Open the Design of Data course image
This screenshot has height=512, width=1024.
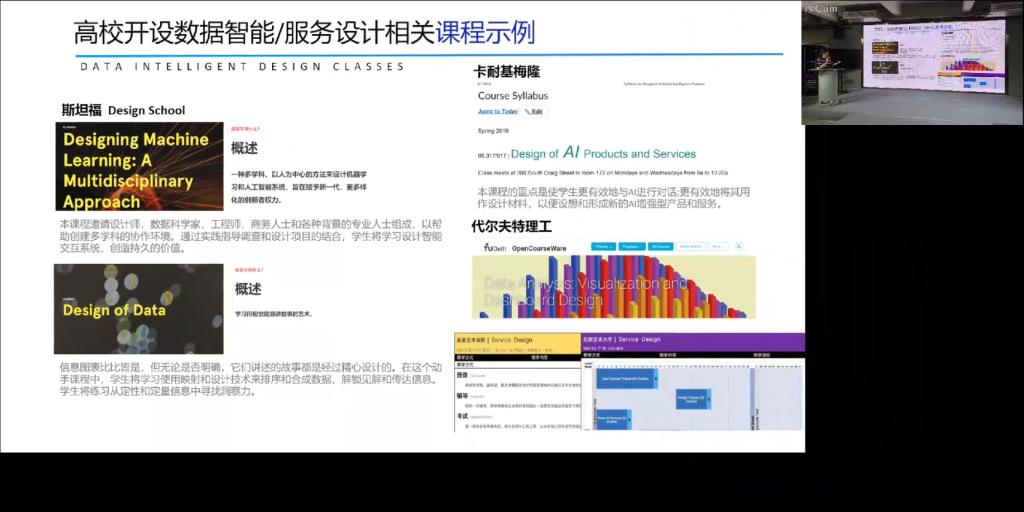tap(138, 308)
